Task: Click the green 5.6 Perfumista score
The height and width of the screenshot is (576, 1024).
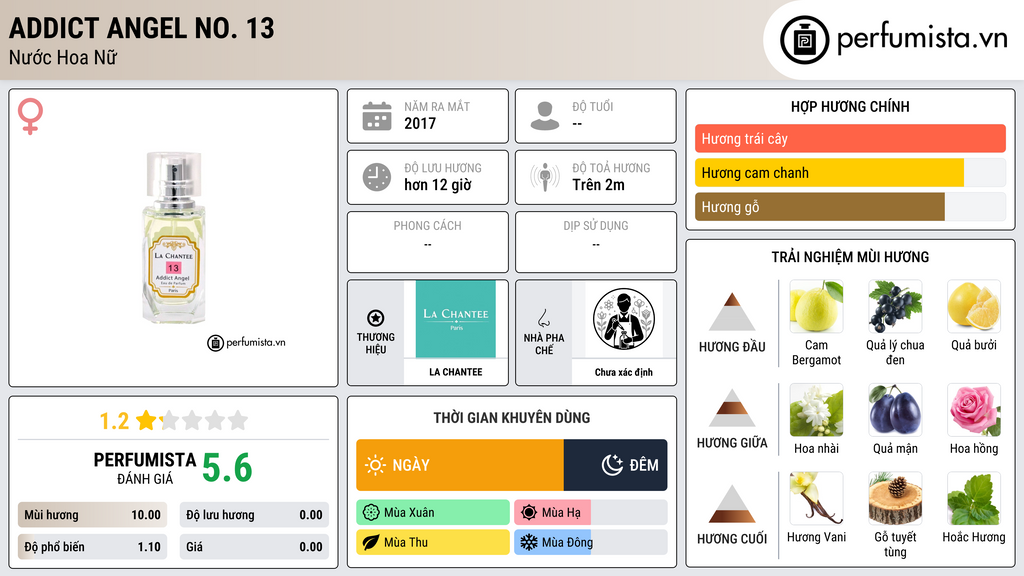Action: pos(227,468)
